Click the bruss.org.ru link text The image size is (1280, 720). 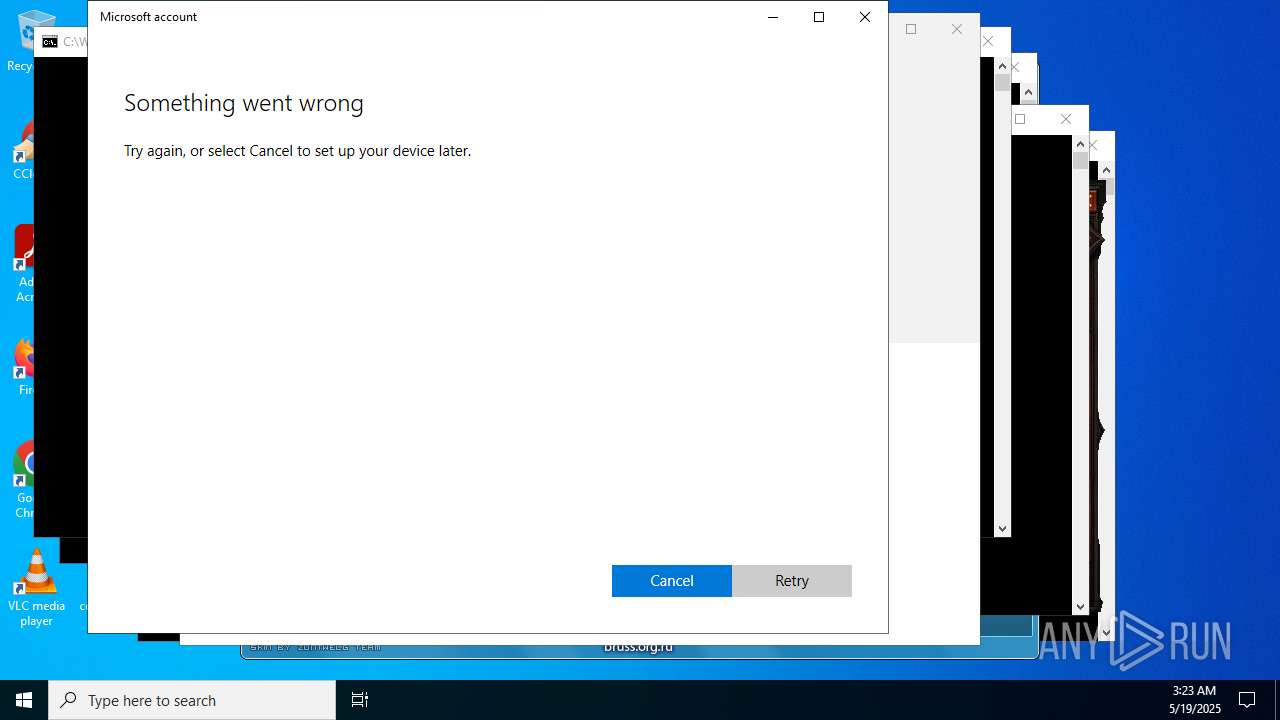[638, 646]
